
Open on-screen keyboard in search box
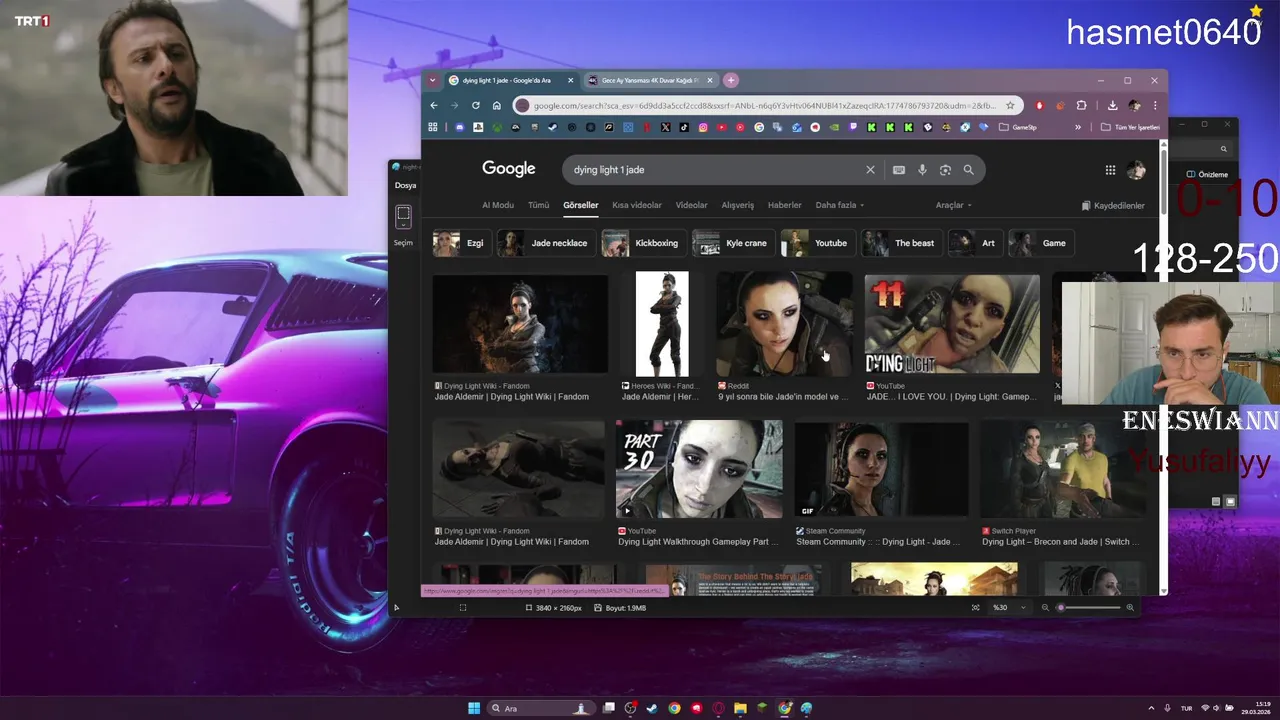899,170
